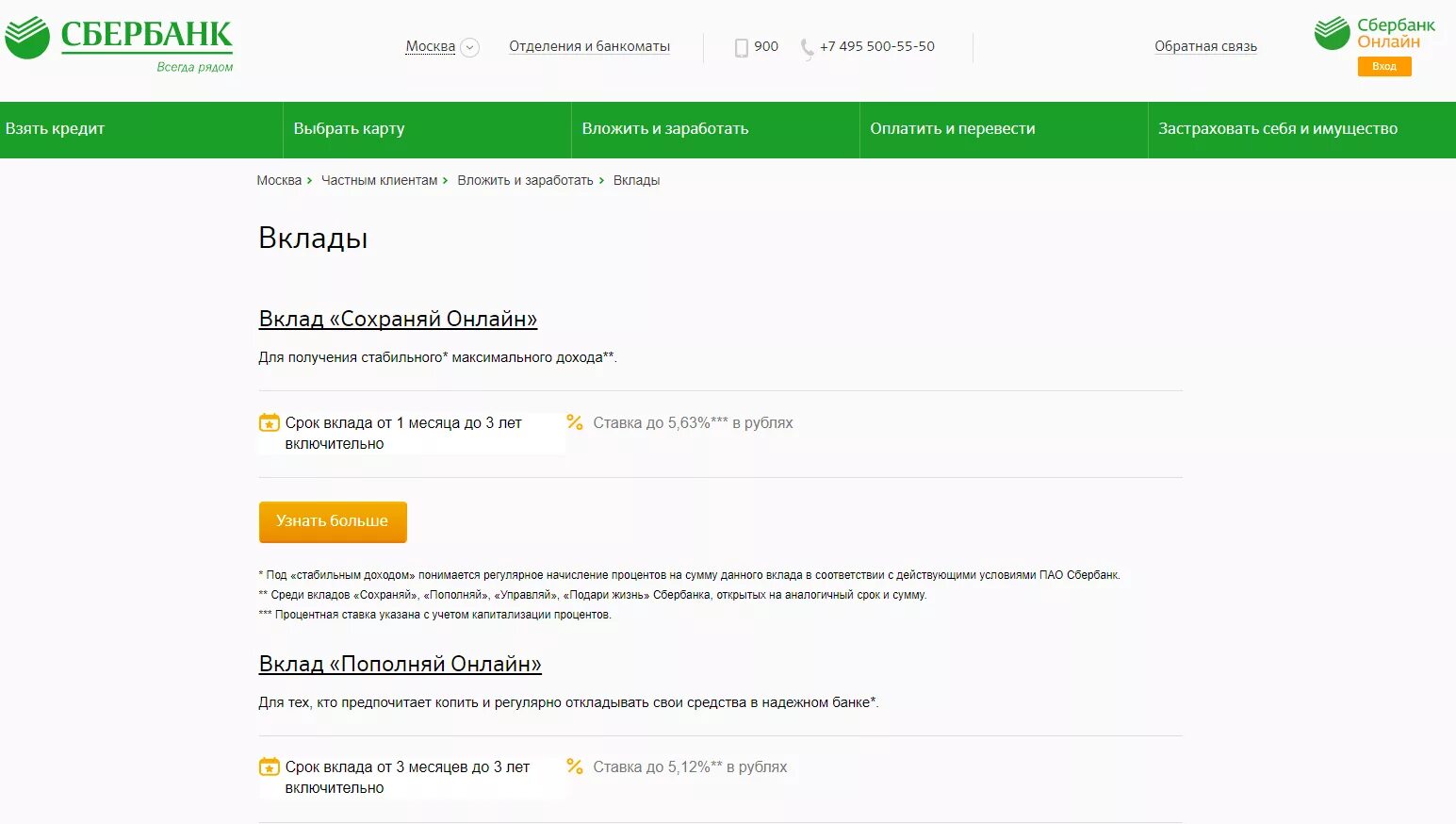Click text Ставка до 5,63%*** в рублях
Image resolution: width=1456 pixels, height=824 pixels.
click(693, 423)
